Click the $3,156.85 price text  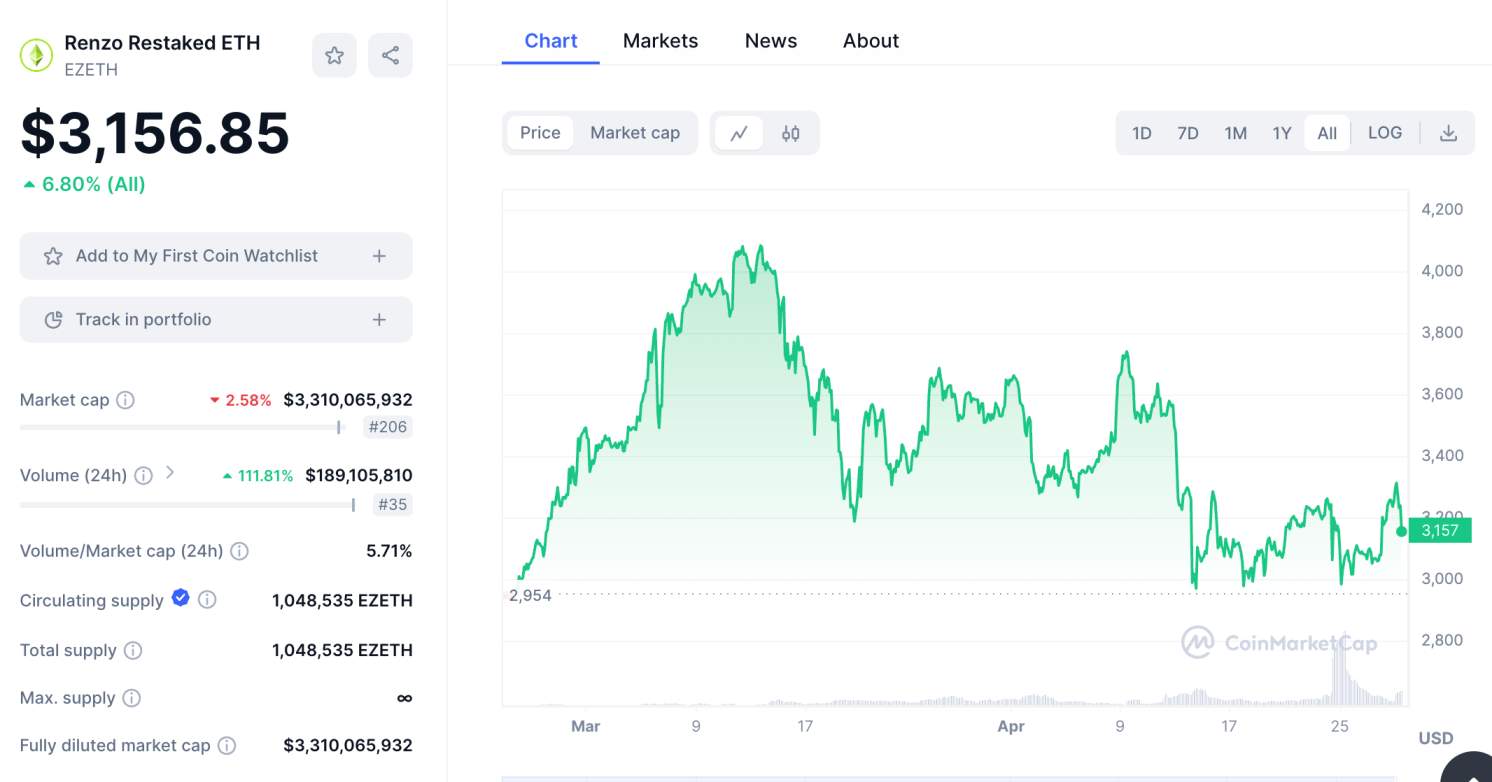(x=155, y=132)
